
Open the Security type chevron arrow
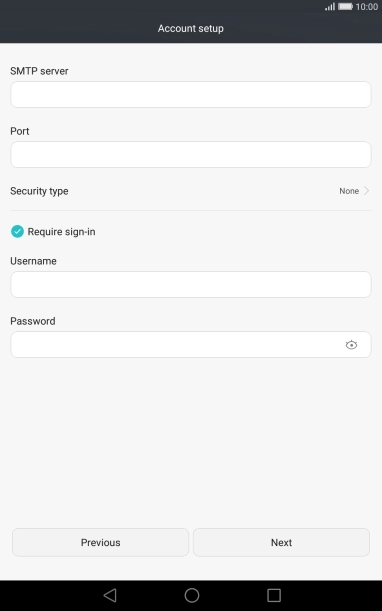(366, 191)
